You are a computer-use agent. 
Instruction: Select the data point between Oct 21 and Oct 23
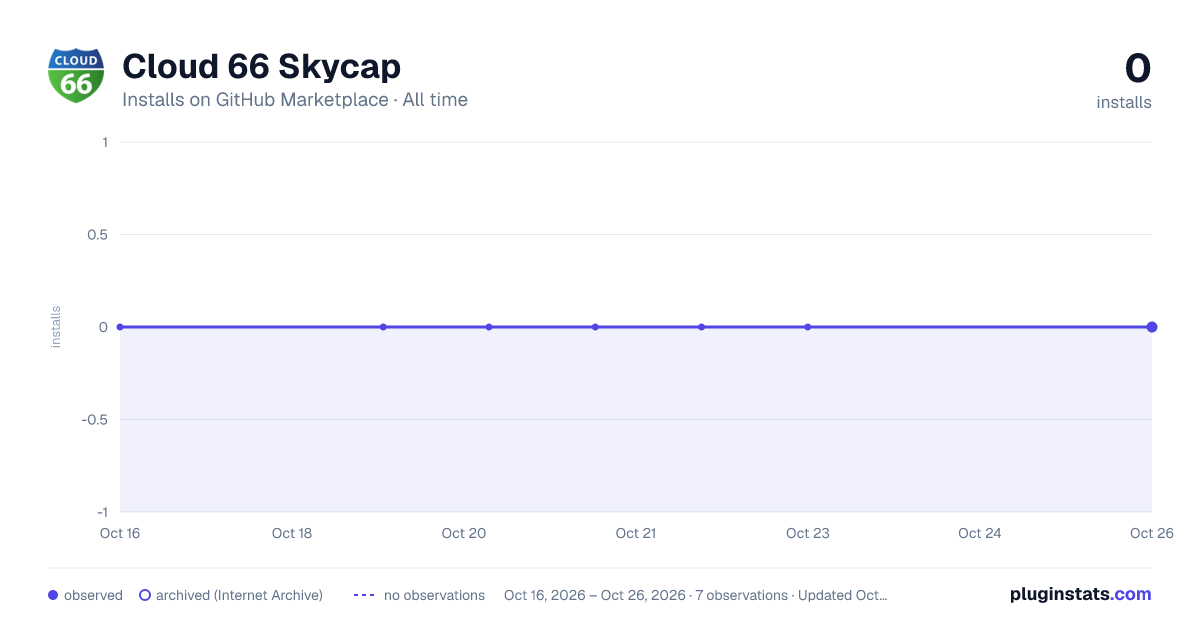[702, 327]
